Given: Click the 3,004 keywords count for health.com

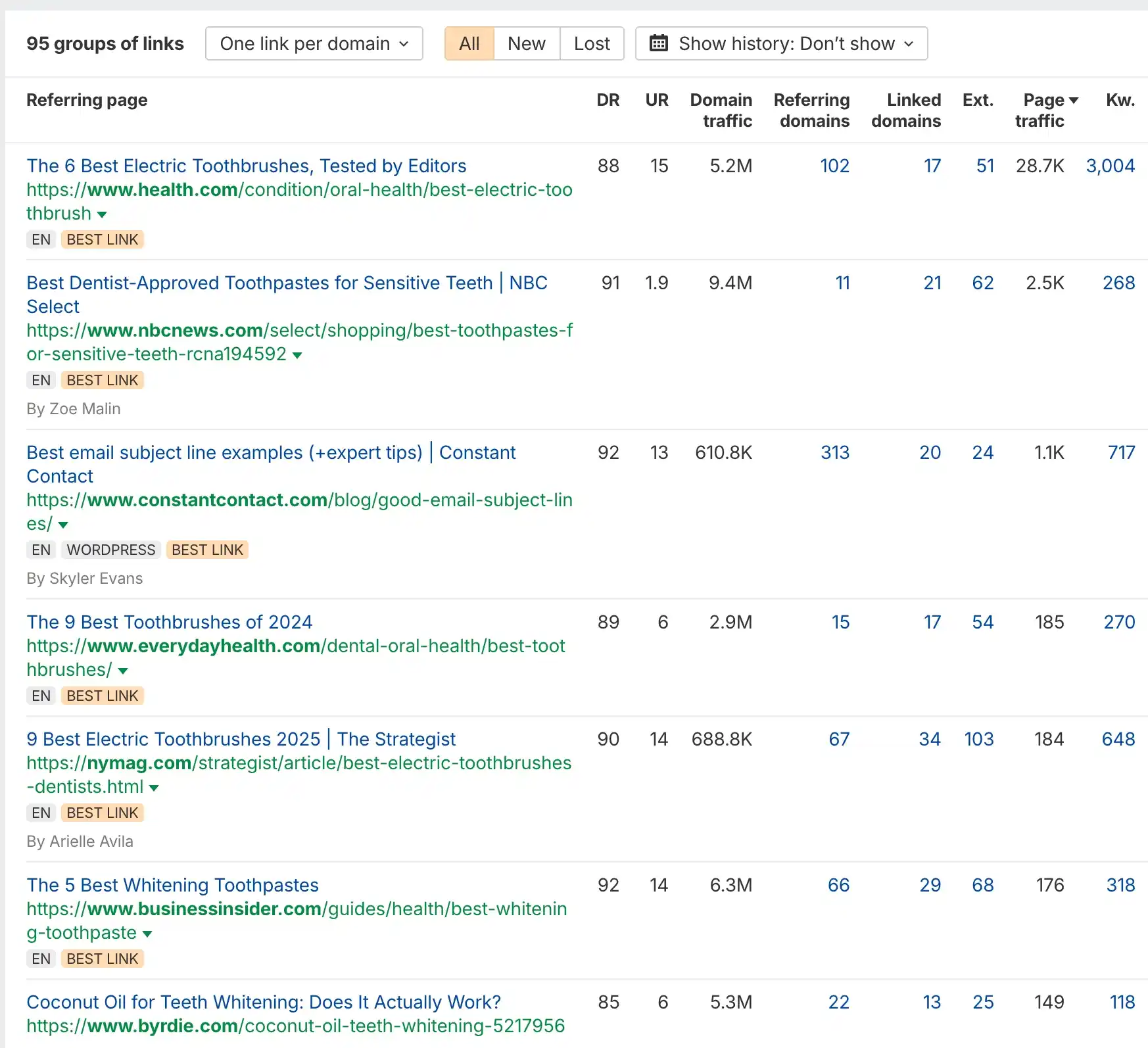Looking at the screenshot, I should 1110,166.
